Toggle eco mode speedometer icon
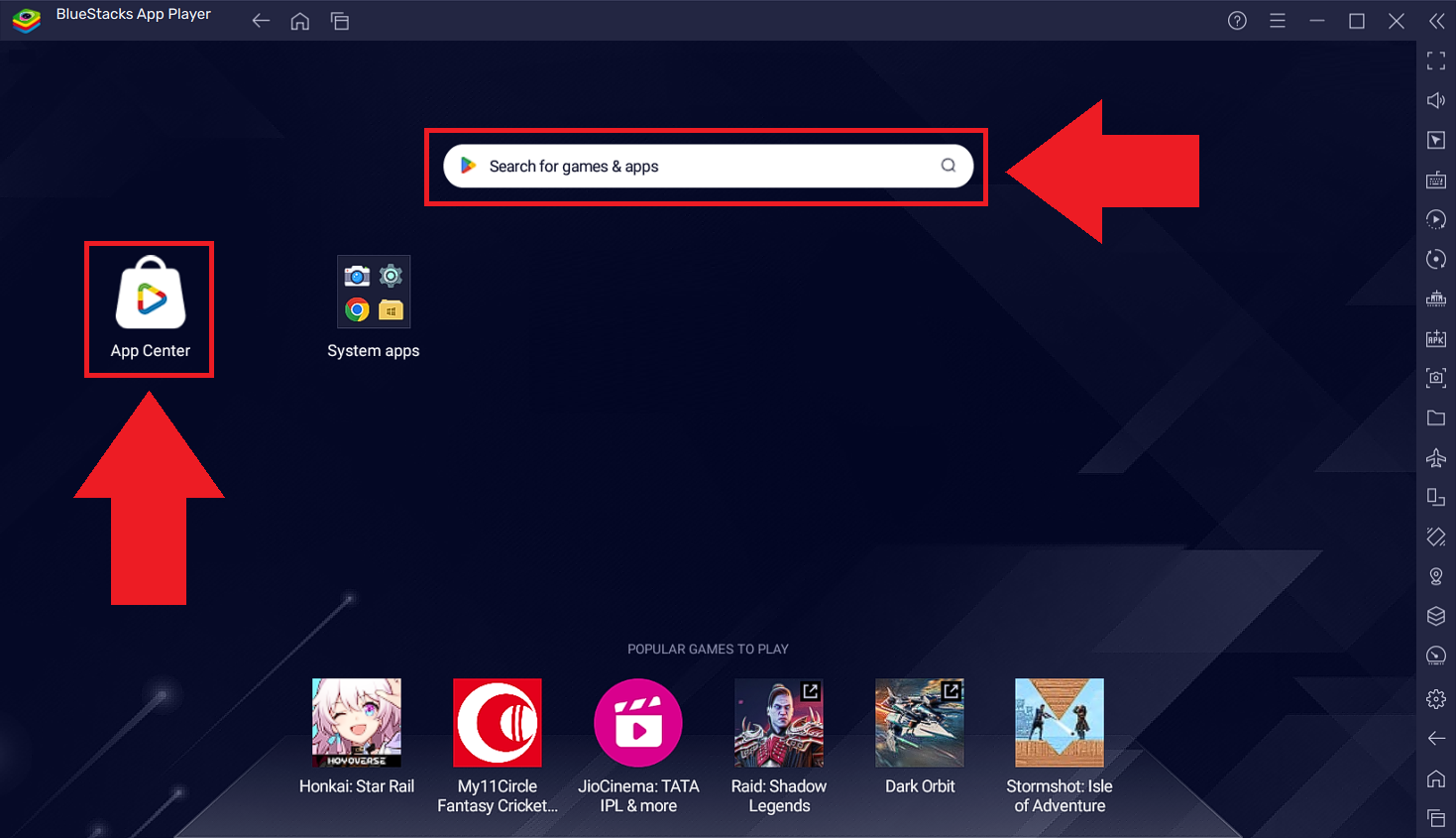The width and height of the screenshot is (1456, 838). click(x=1435, y=656)
